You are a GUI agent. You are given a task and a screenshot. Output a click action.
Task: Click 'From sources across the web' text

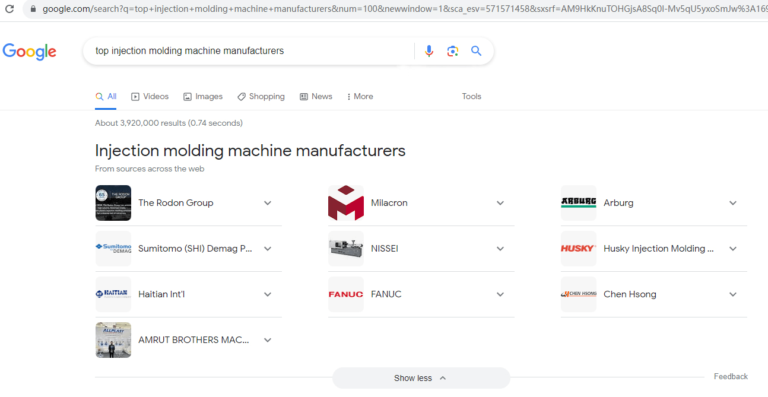coord(149,169)
